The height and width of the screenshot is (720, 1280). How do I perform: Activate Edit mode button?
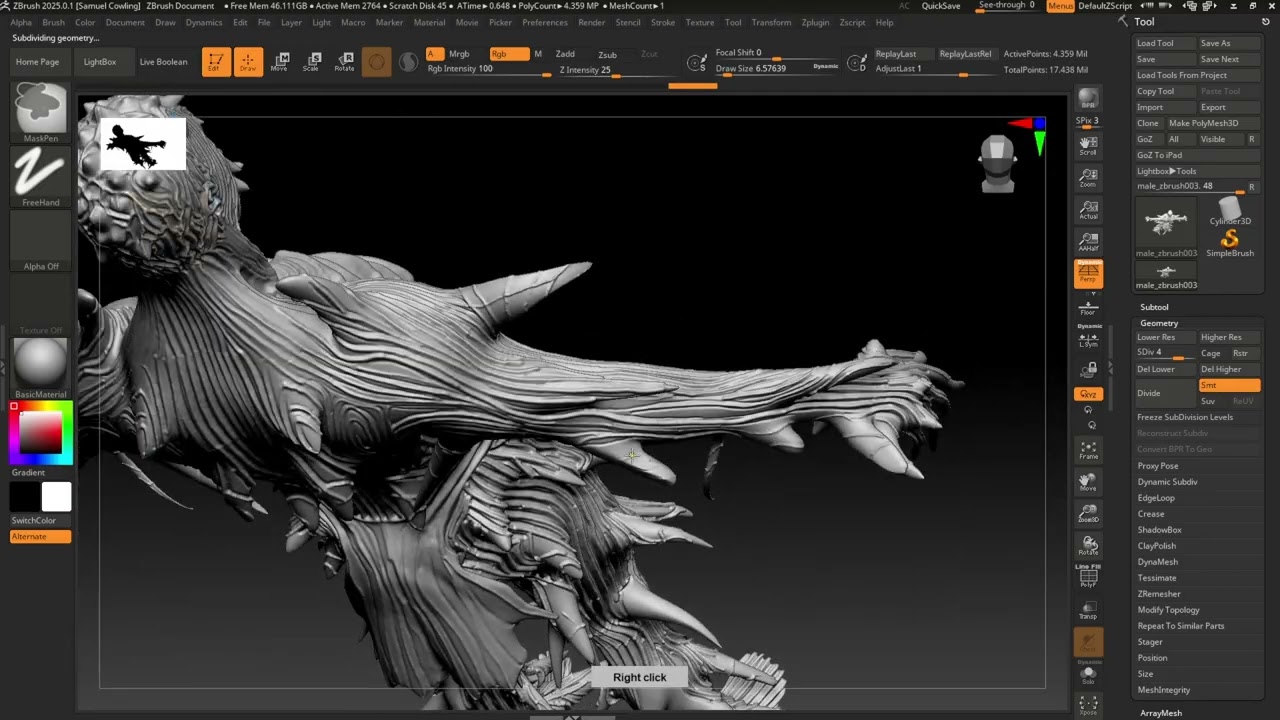(216, 62)
